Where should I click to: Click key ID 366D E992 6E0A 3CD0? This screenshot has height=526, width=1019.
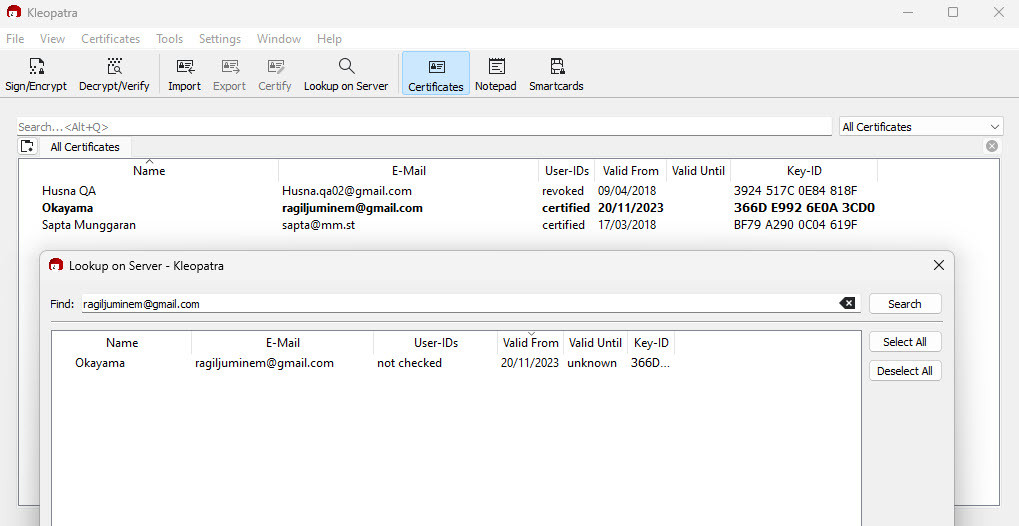point(805,208)
